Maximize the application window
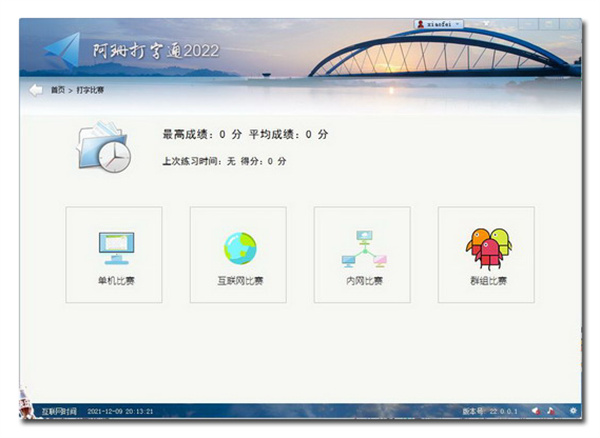The image size is (600, 438). (x=549, y=24)
